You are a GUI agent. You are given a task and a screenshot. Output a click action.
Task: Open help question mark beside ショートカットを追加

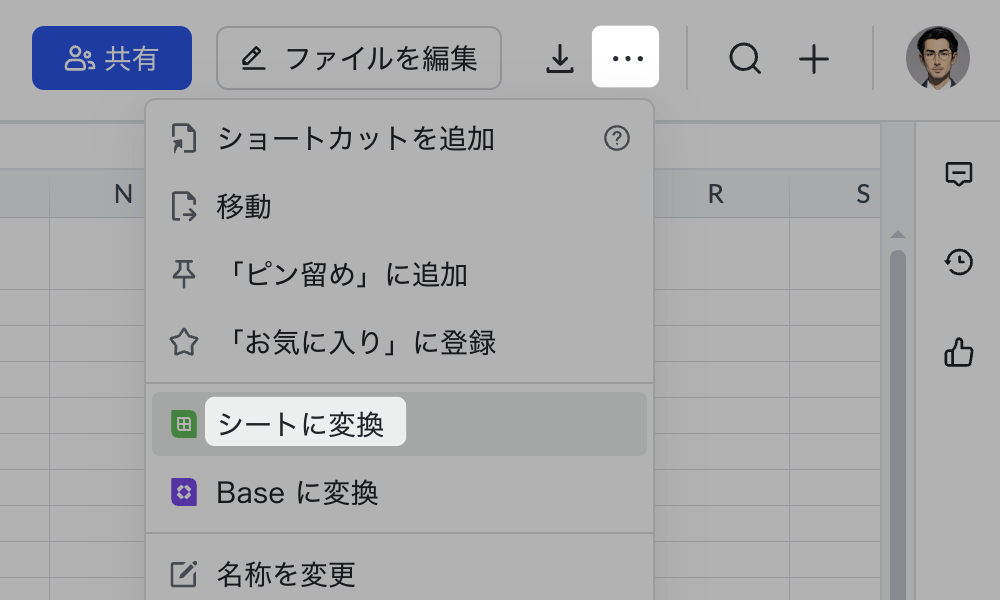coord(617,138)
